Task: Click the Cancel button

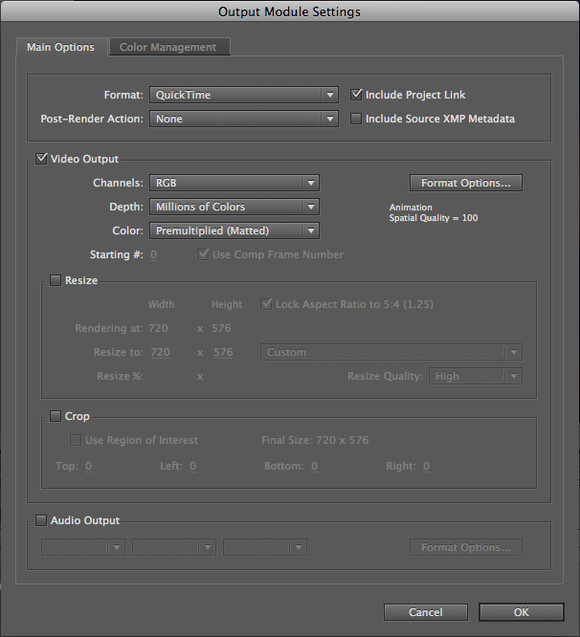Action: click(426, 612)
